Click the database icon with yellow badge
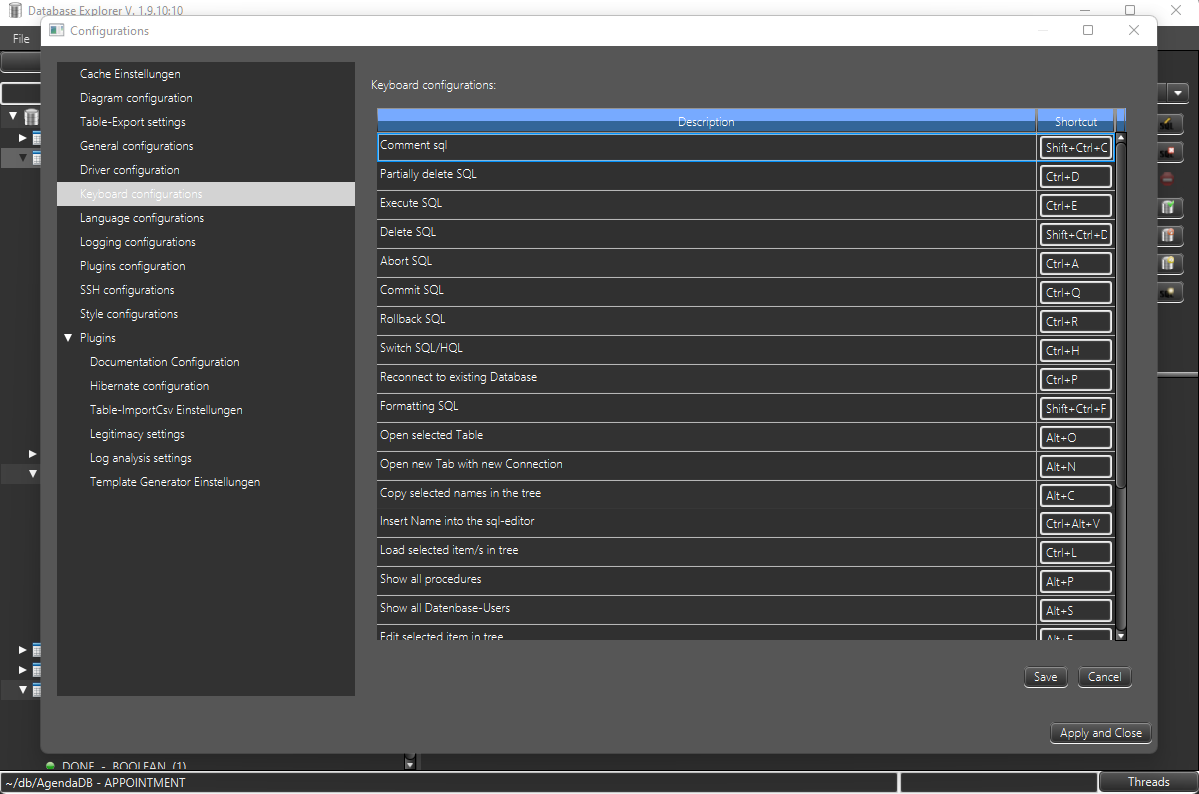1199x794 pixels. [x=1168, y=264]
